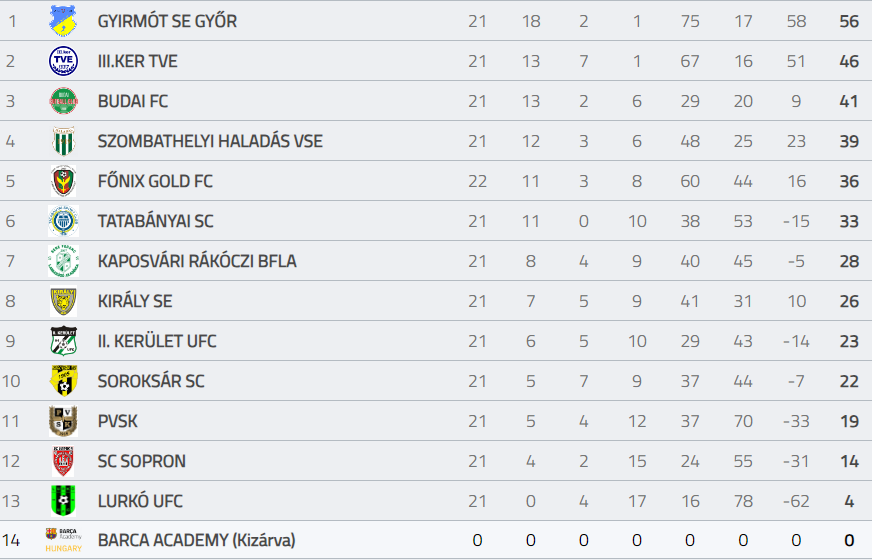Image resolution: width=872 pixels, height=560 pixels.
Task: Click the Főnix Gold FC logo
Action: 63,181
